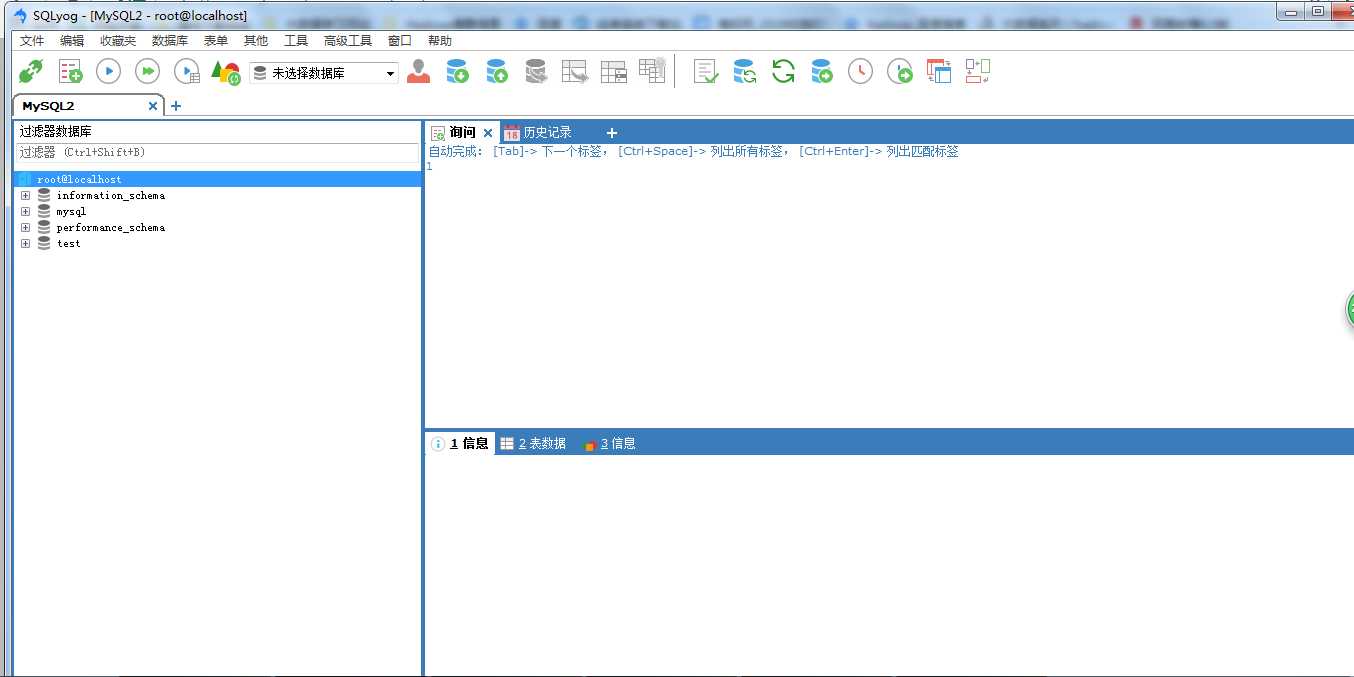Image resolution: width=1354 pixels, height=677 pixels.
Task: Click the gray database restore icon
Action: [x=536, y=71]
